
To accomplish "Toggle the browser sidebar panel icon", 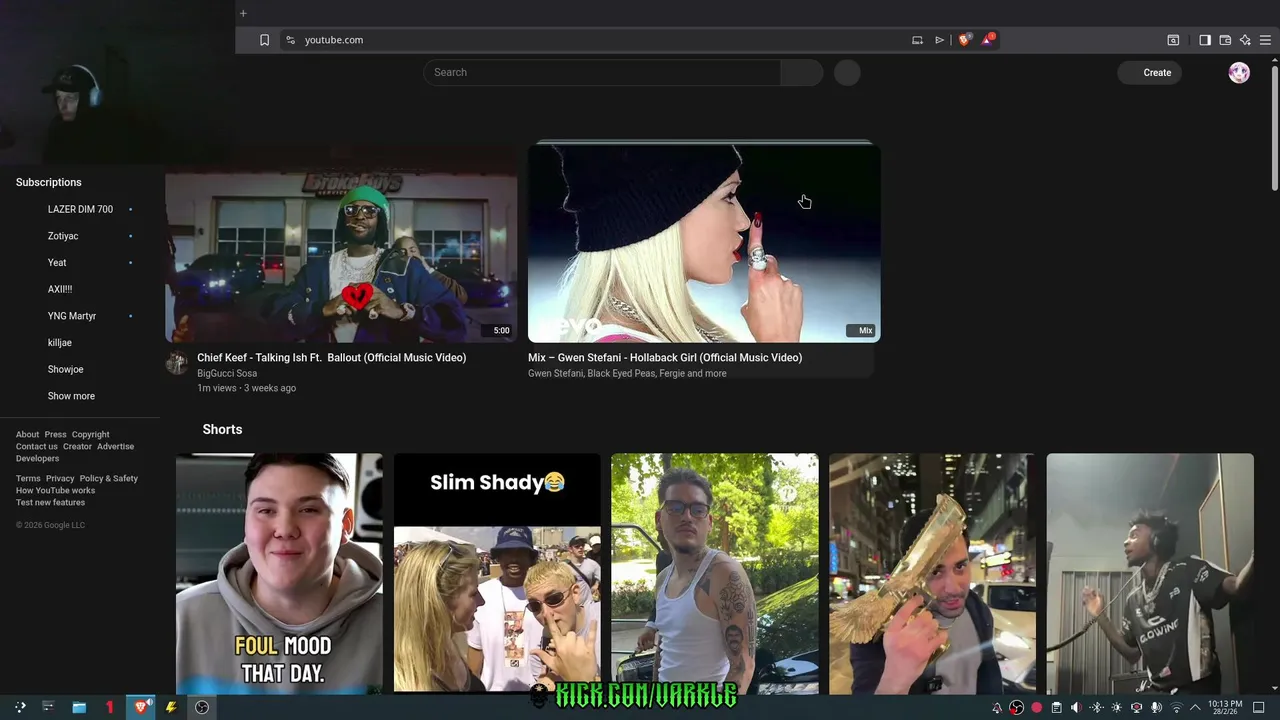I will (x=1205, y=40).
